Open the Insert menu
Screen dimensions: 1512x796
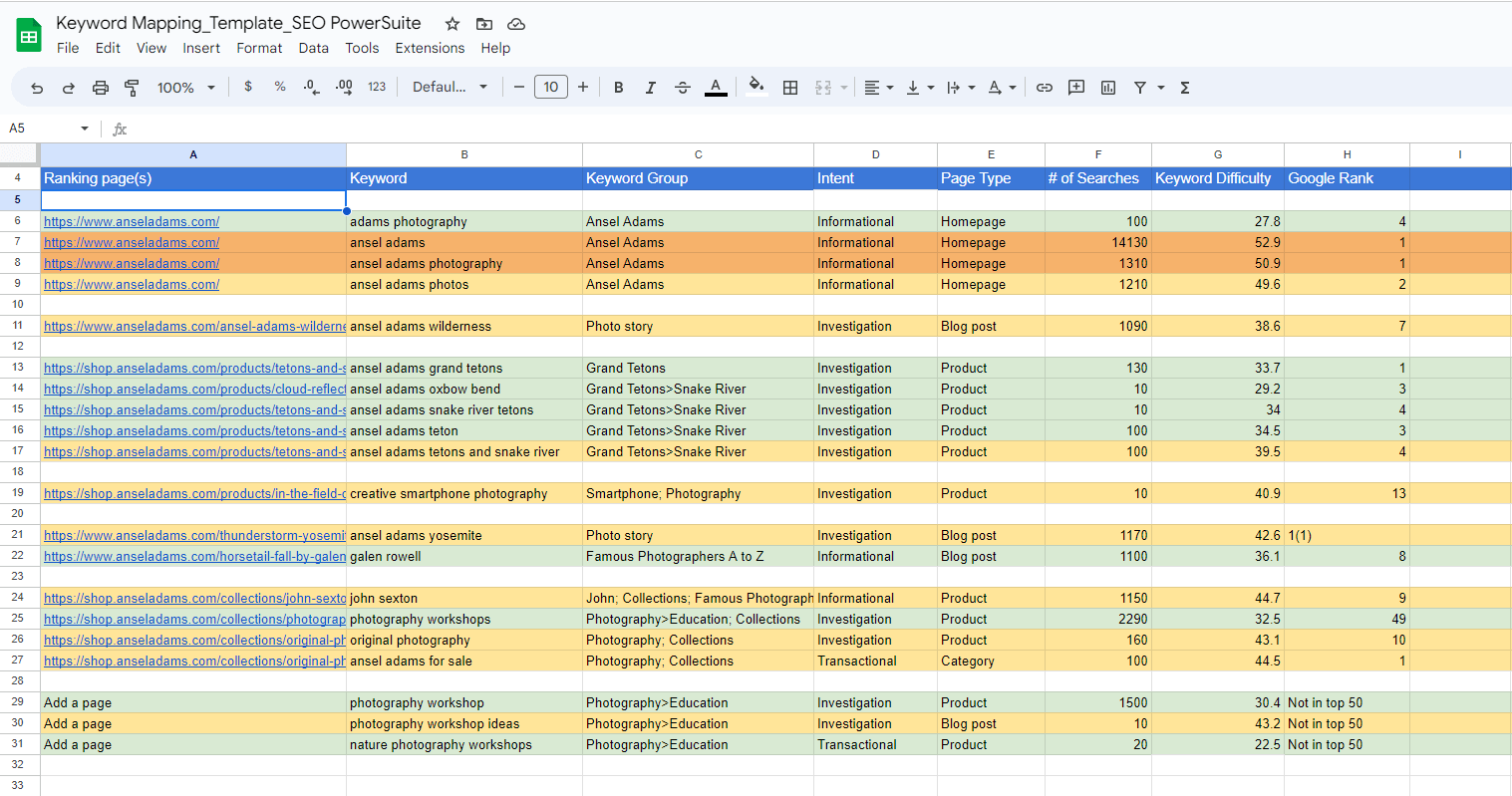201,48
